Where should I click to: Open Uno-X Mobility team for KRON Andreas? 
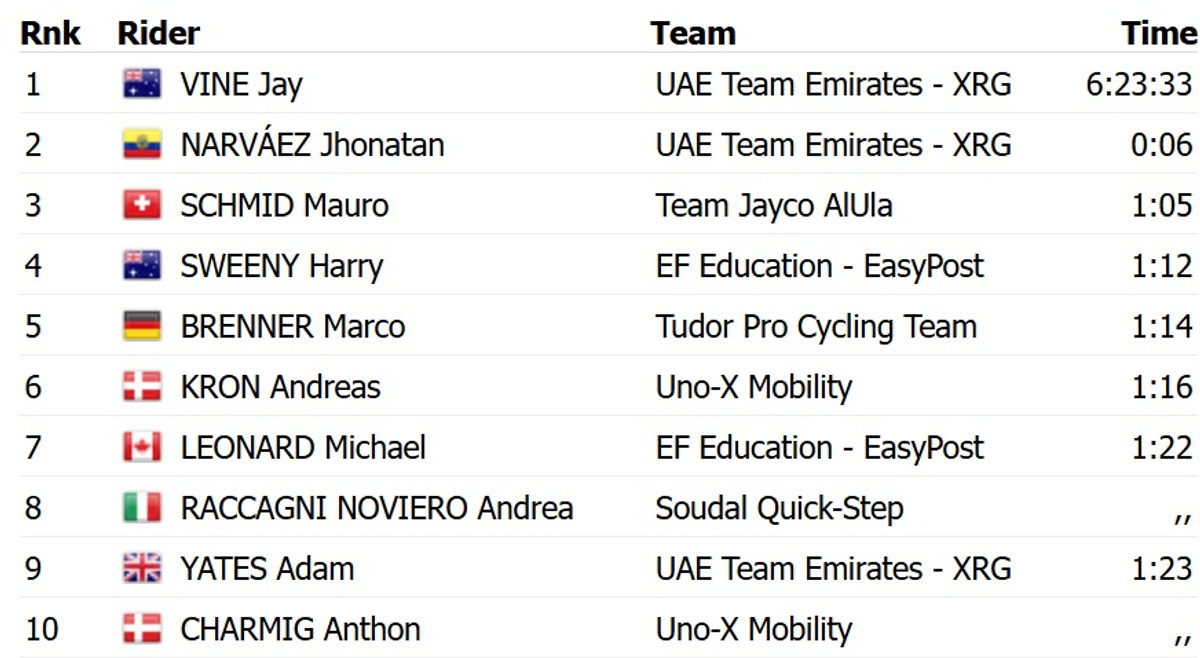click(753, 387)
